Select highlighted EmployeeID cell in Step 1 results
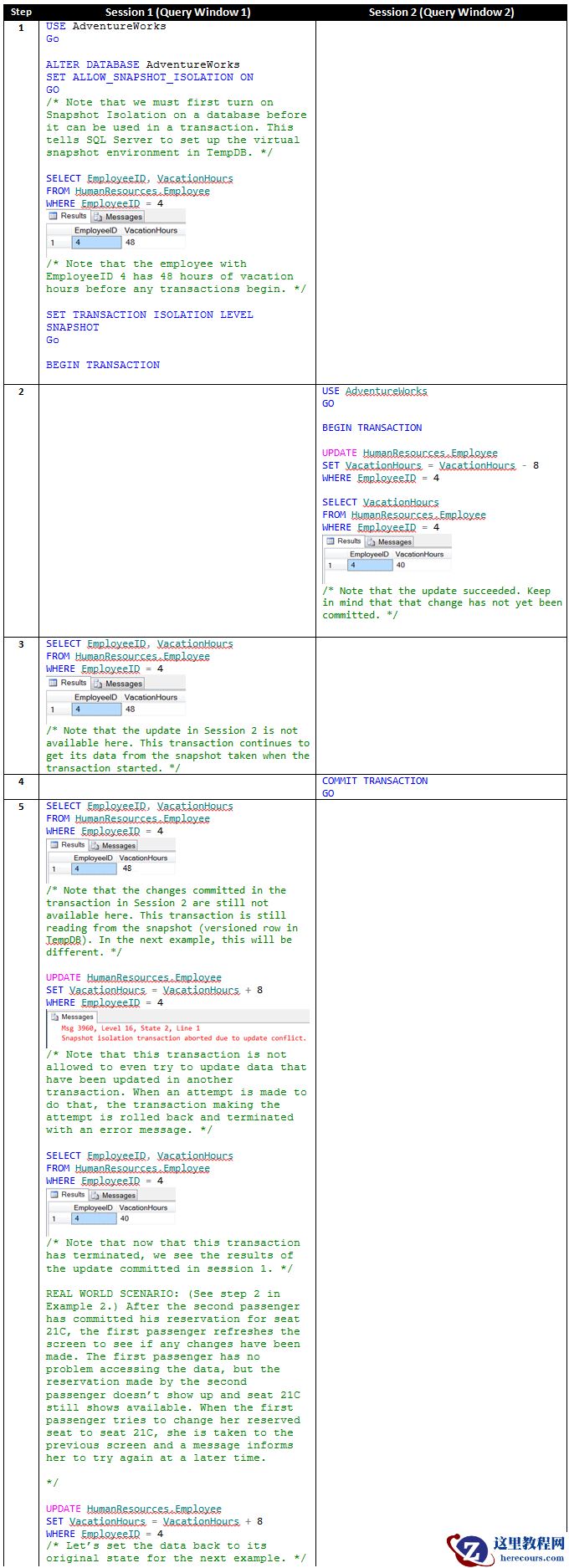 click(x=96, y=243)
